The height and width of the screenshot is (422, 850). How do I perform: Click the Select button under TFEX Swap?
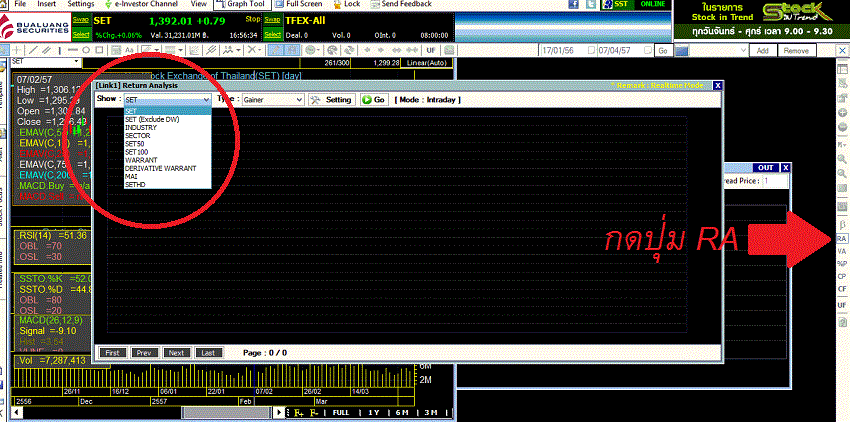click(273, 35)
